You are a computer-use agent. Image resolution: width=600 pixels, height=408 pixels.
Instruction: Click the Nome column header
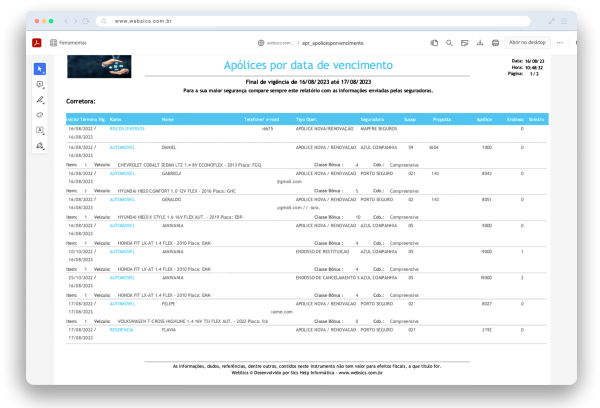coord(168,119)
